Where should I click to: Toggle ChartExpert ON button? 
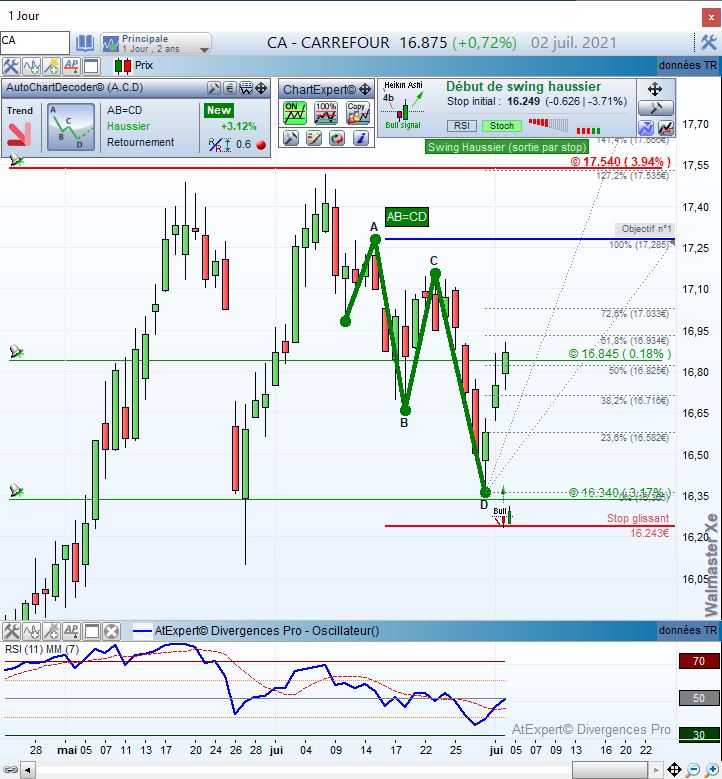tap(295, 113)
